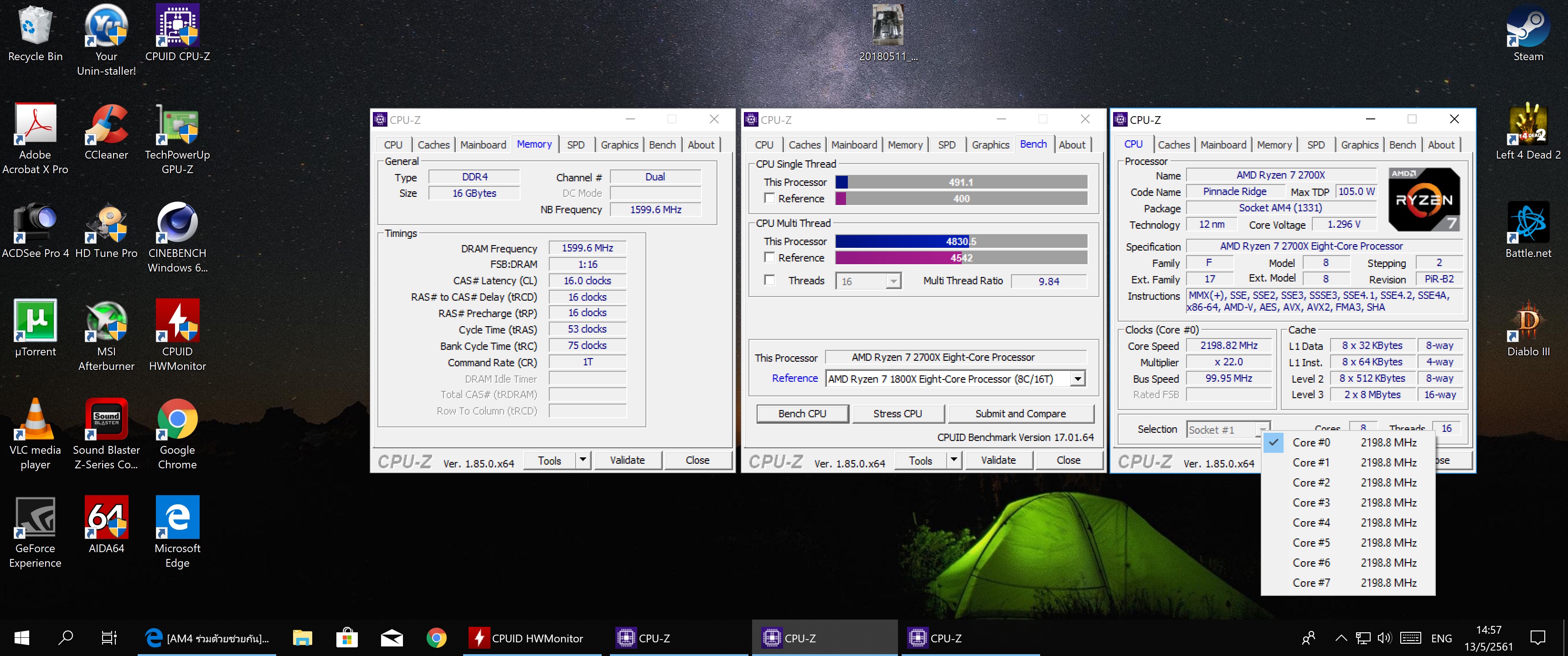Open the Reference processor dropdown
This screenshot has height=656, width=1568.
(1078, 379)
